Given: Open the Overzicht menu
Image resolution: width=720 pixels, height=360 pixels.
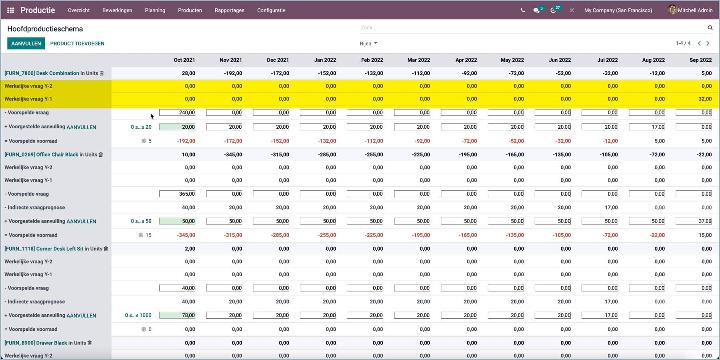Looking at the screenshot, I should 79,10.
